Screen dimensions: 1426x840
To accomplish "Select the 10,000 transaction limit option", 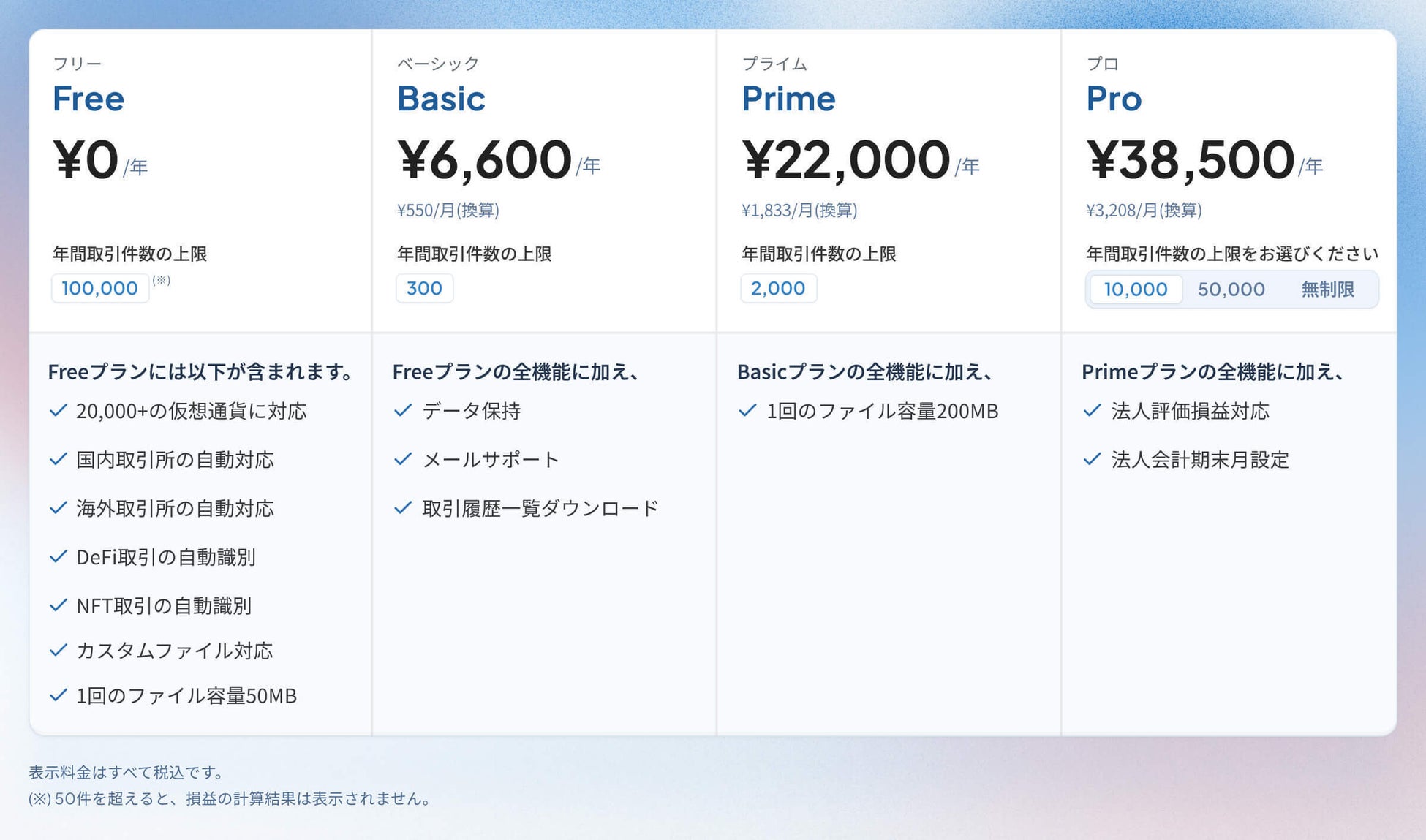I will click(1135, 290).
